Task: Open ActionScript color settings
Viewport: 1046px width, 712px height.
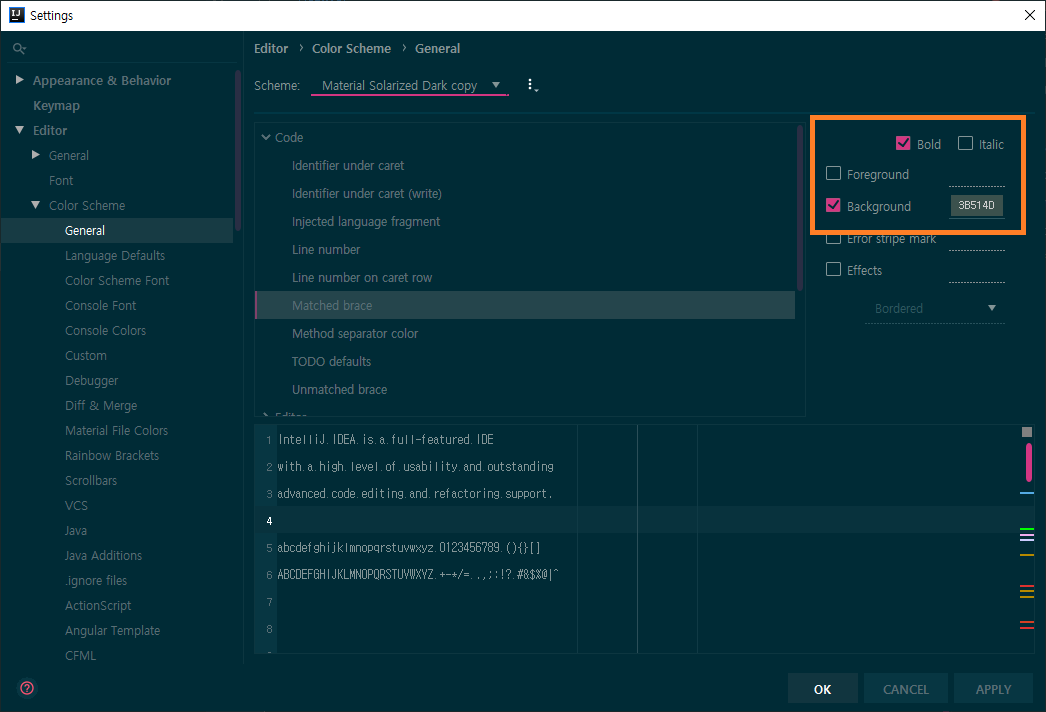Action: tap(97, 606)
